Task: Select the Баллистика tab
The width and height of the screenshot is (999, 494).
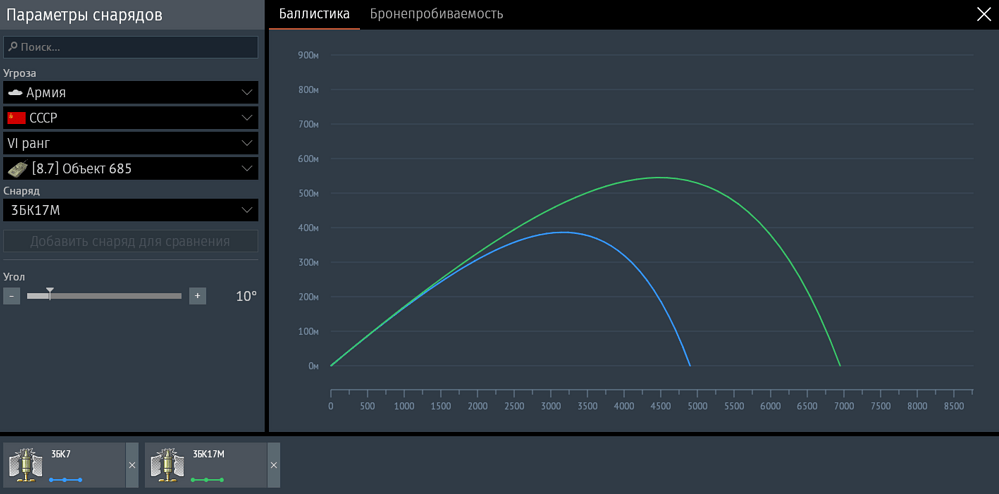Action: point(314,14)
